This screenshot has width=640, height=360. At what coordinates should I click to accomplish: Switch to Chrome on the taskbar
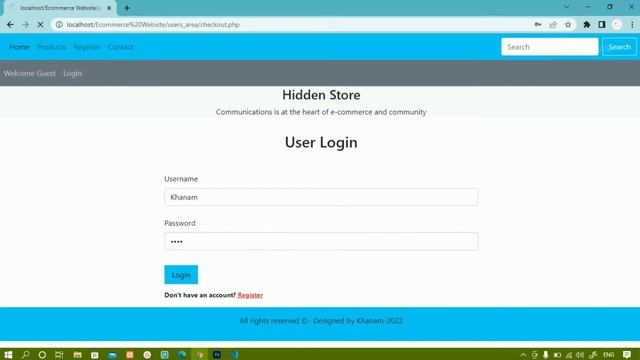point(199,355)
